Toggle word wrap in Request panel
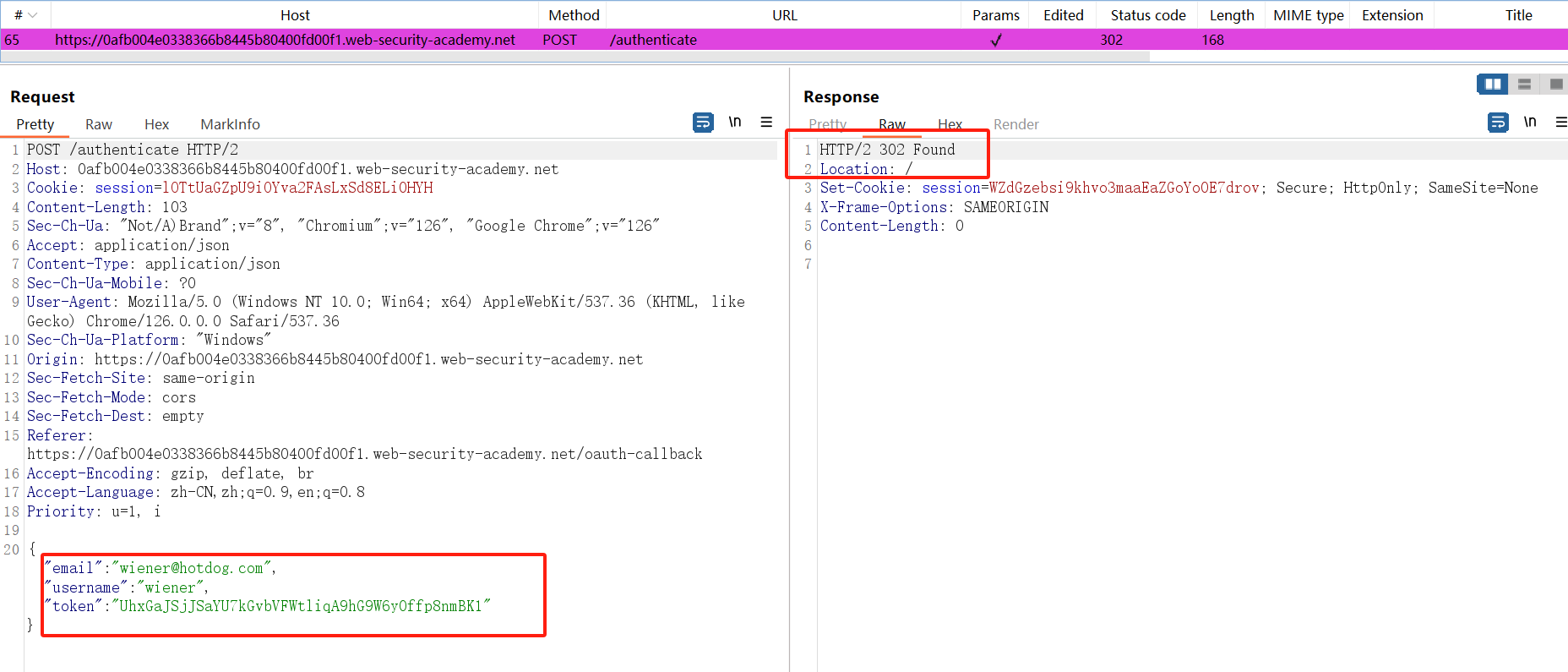The height and width of the screenshot is (672, 1568). (703, 123)
